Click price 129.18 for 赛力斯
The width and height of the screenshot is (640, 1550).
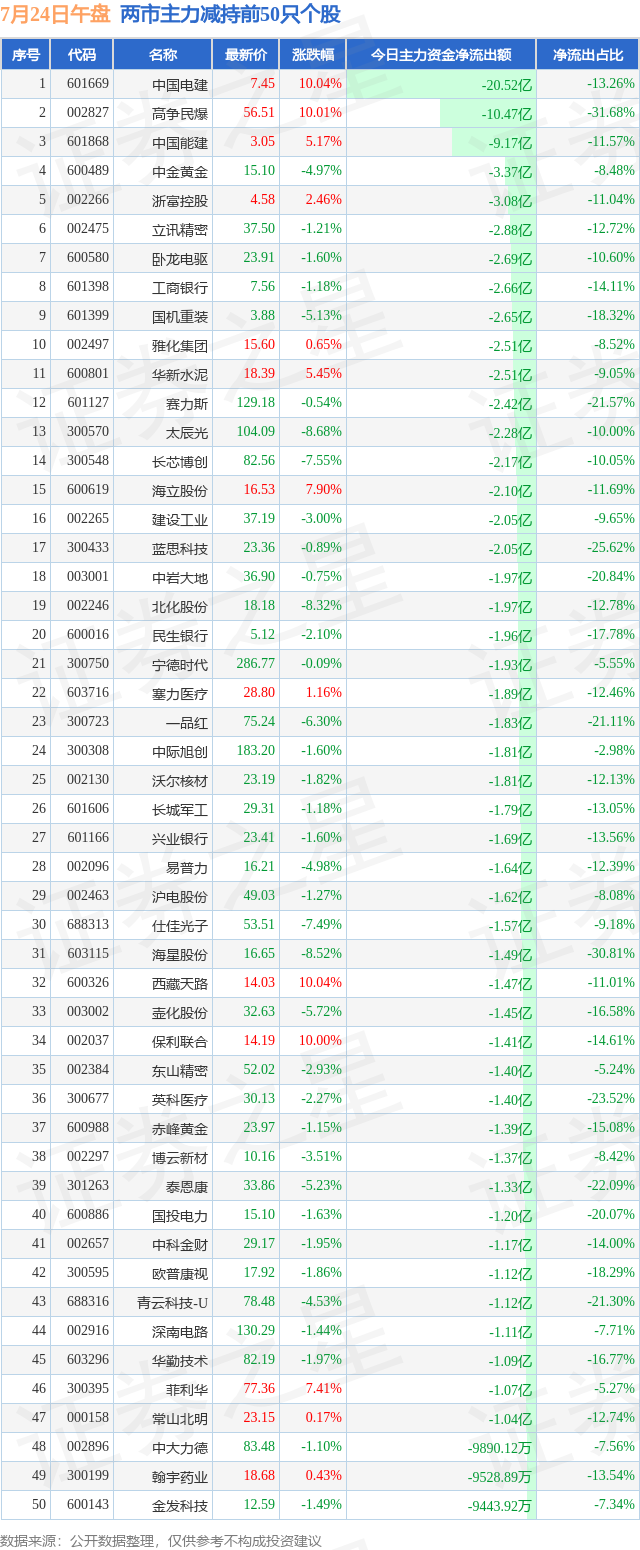point(256,403)
